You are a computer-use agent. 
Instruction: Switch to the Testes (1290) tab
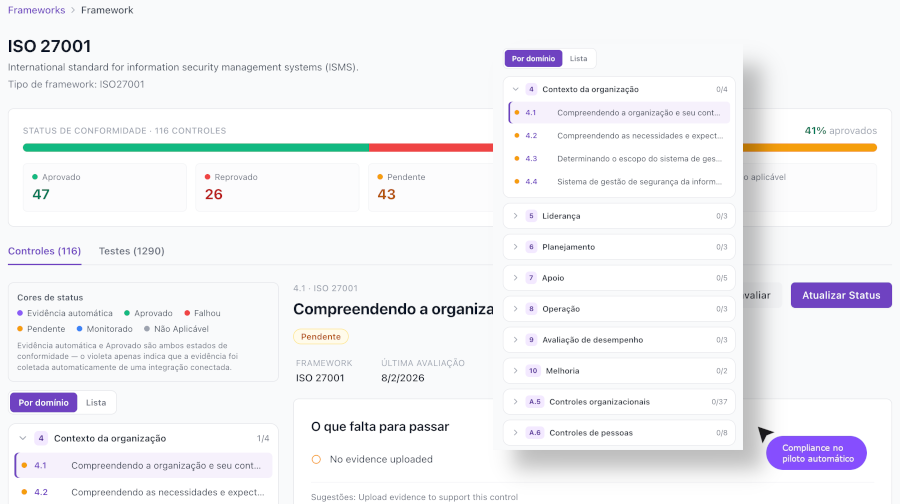(x=131, y=251)
